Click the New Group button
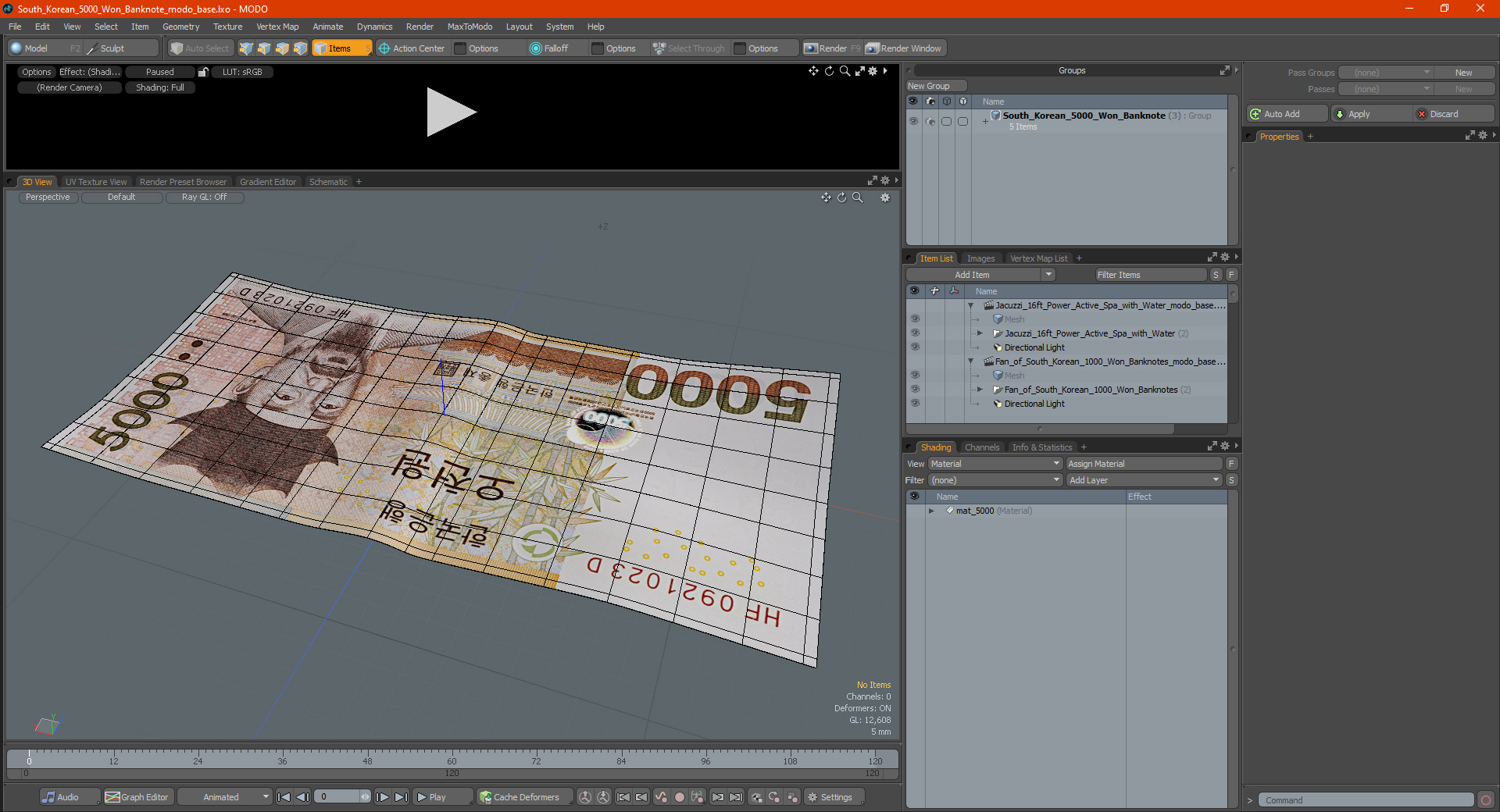This screenshot has height=812, width=1500. 936,86
